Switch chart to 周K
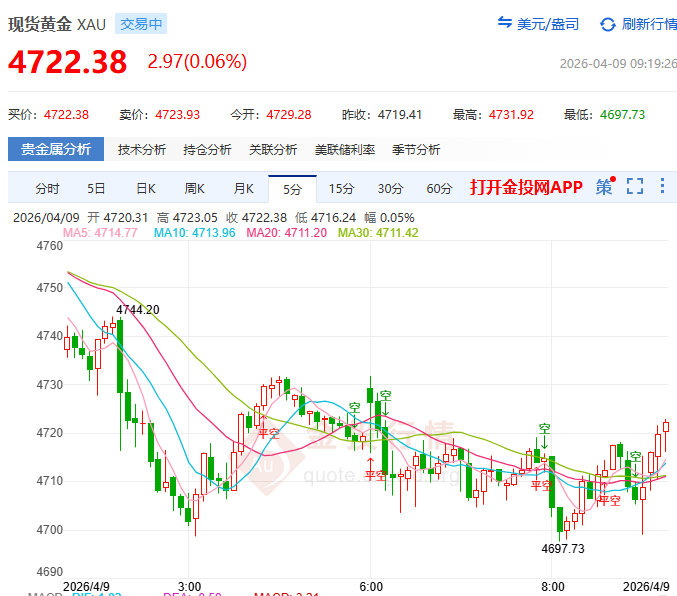Viewport: 677px width, 596px height. click(194, 189)
